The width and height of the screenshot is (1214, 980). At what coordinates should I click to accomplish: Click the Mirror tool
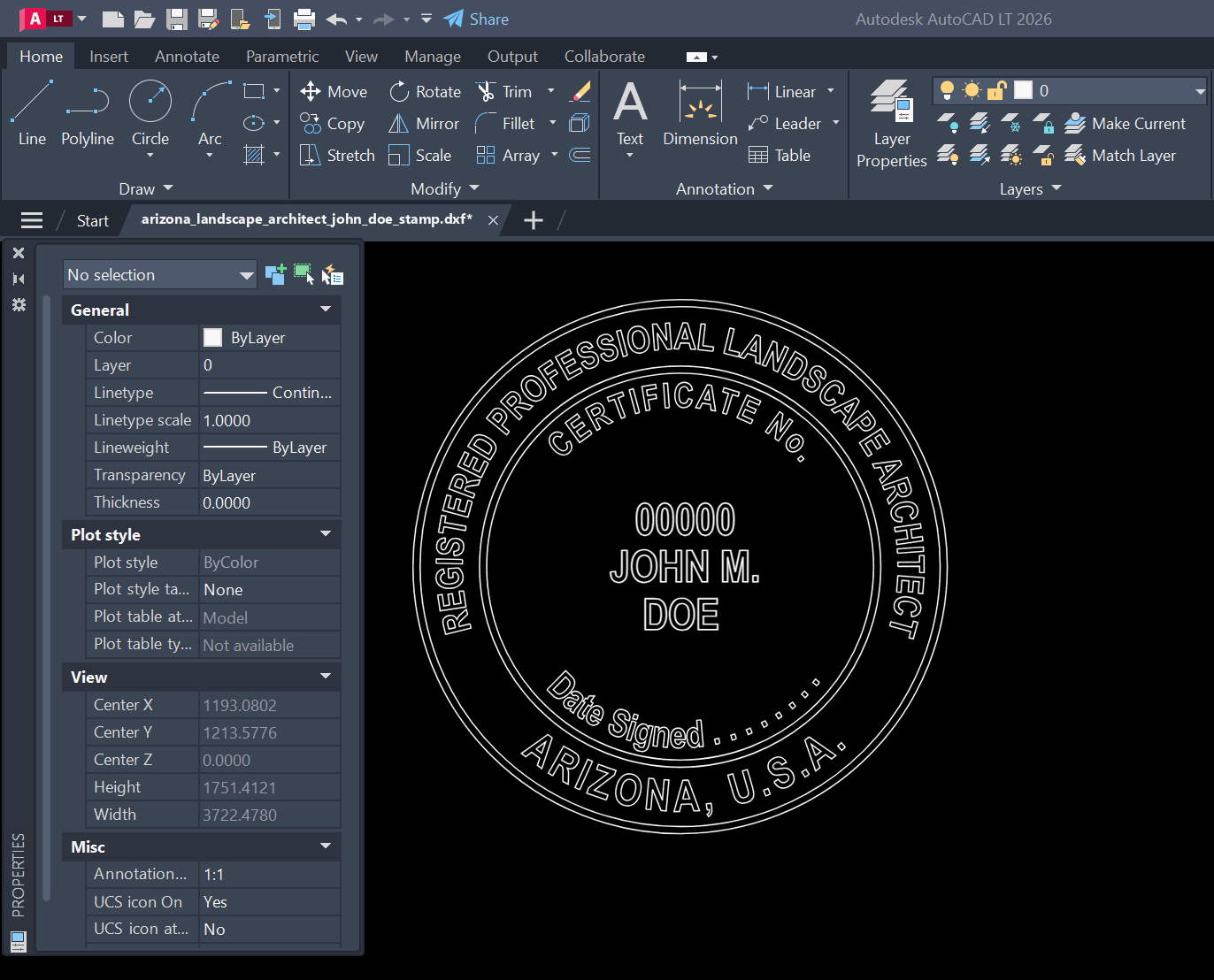(x=424, y=124)
